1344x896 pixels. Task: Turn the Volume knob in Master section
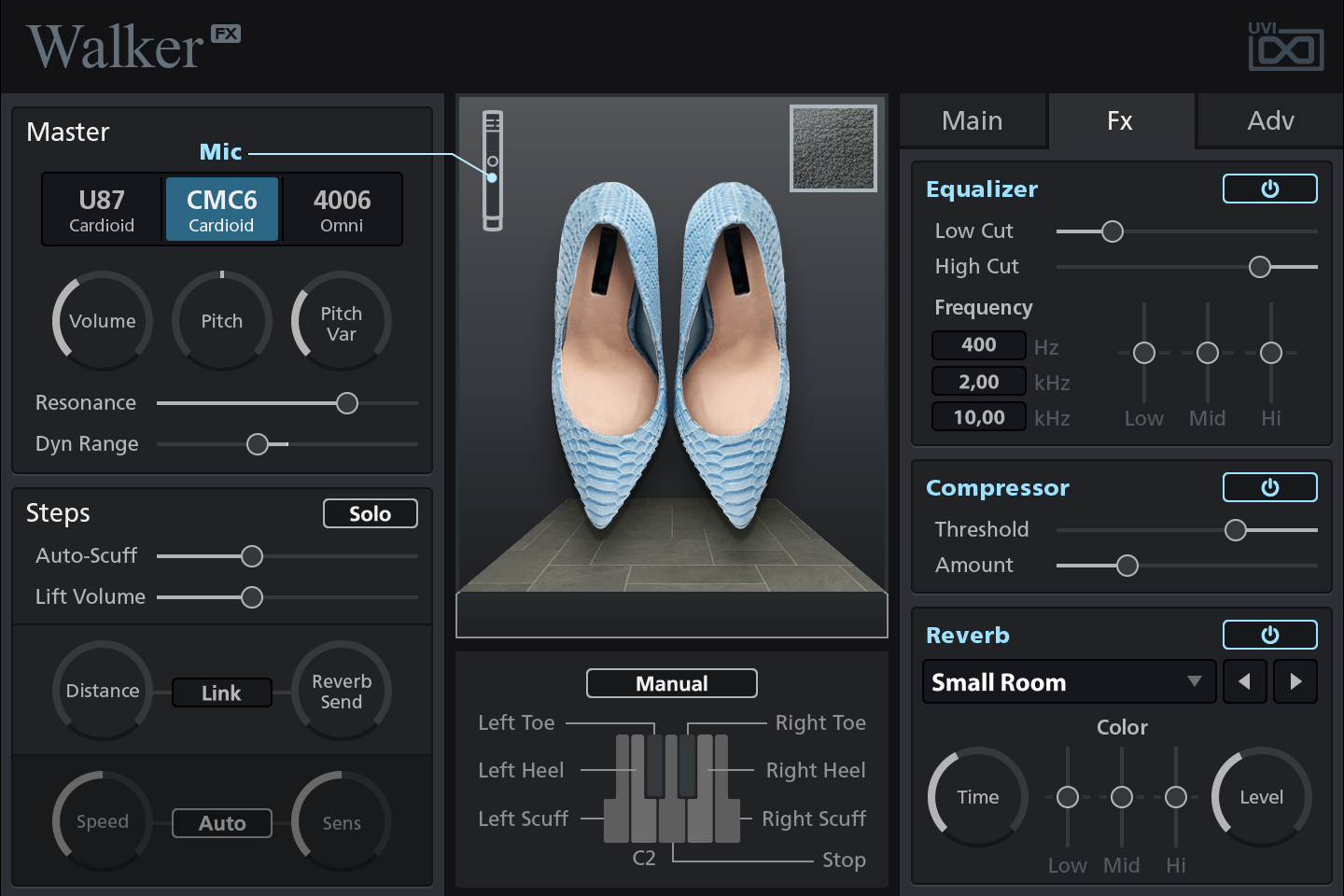pos(102,320)
